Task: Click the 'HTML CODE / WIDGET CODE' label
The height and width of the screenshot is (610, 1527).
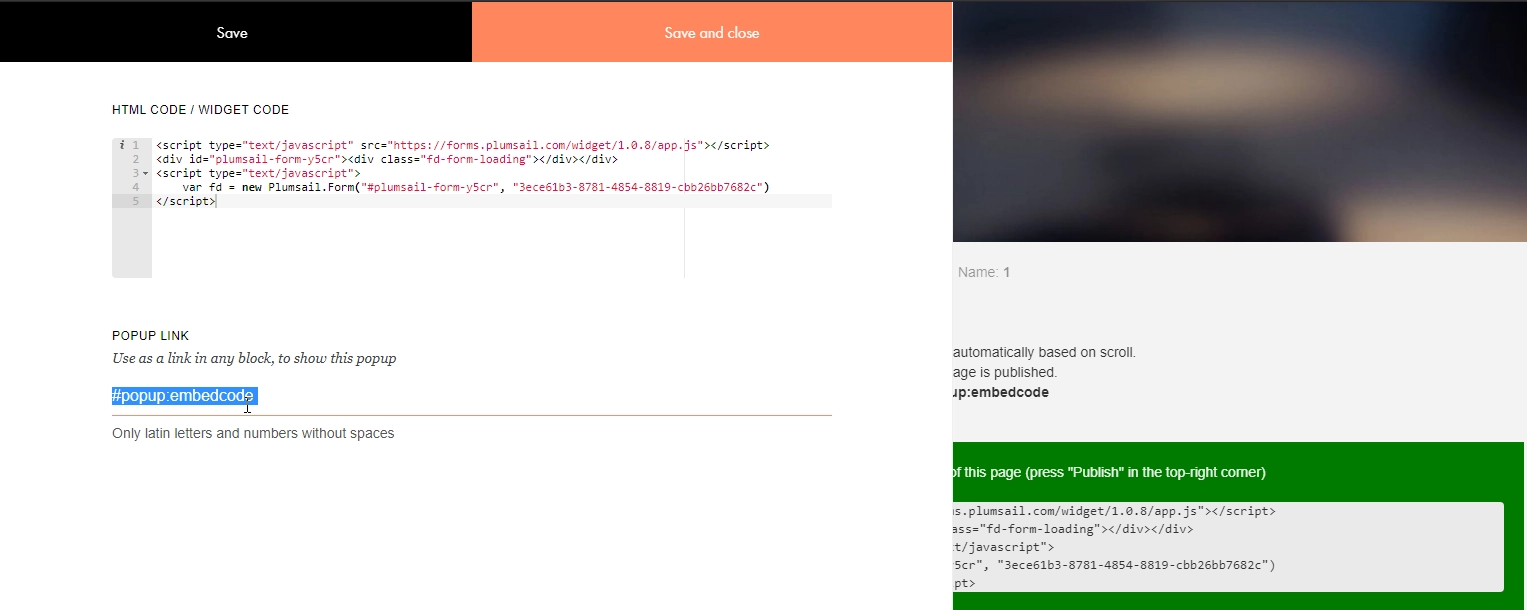Action: point(201,110)
